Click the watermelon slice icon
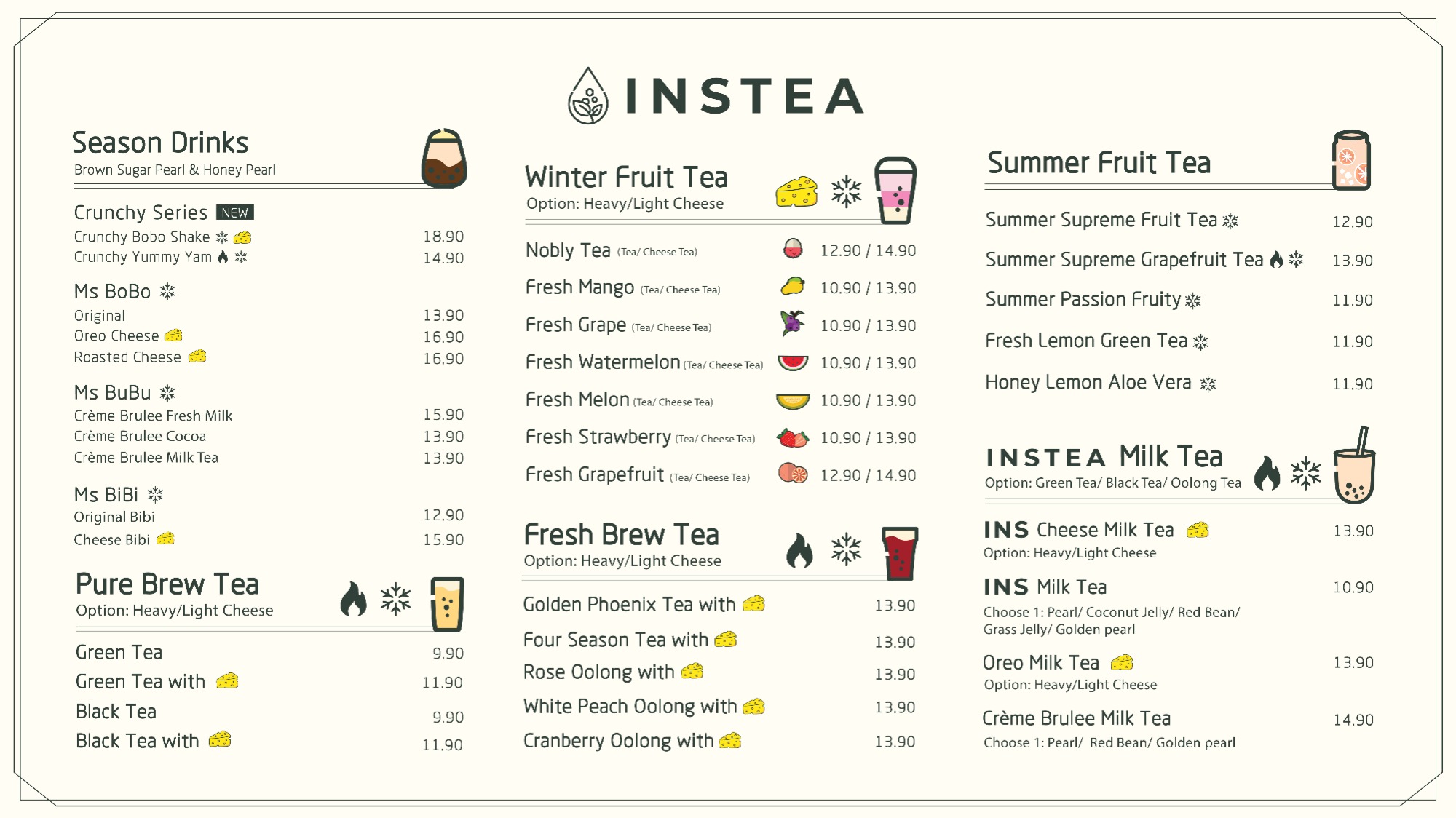 [x=793, y=362]
